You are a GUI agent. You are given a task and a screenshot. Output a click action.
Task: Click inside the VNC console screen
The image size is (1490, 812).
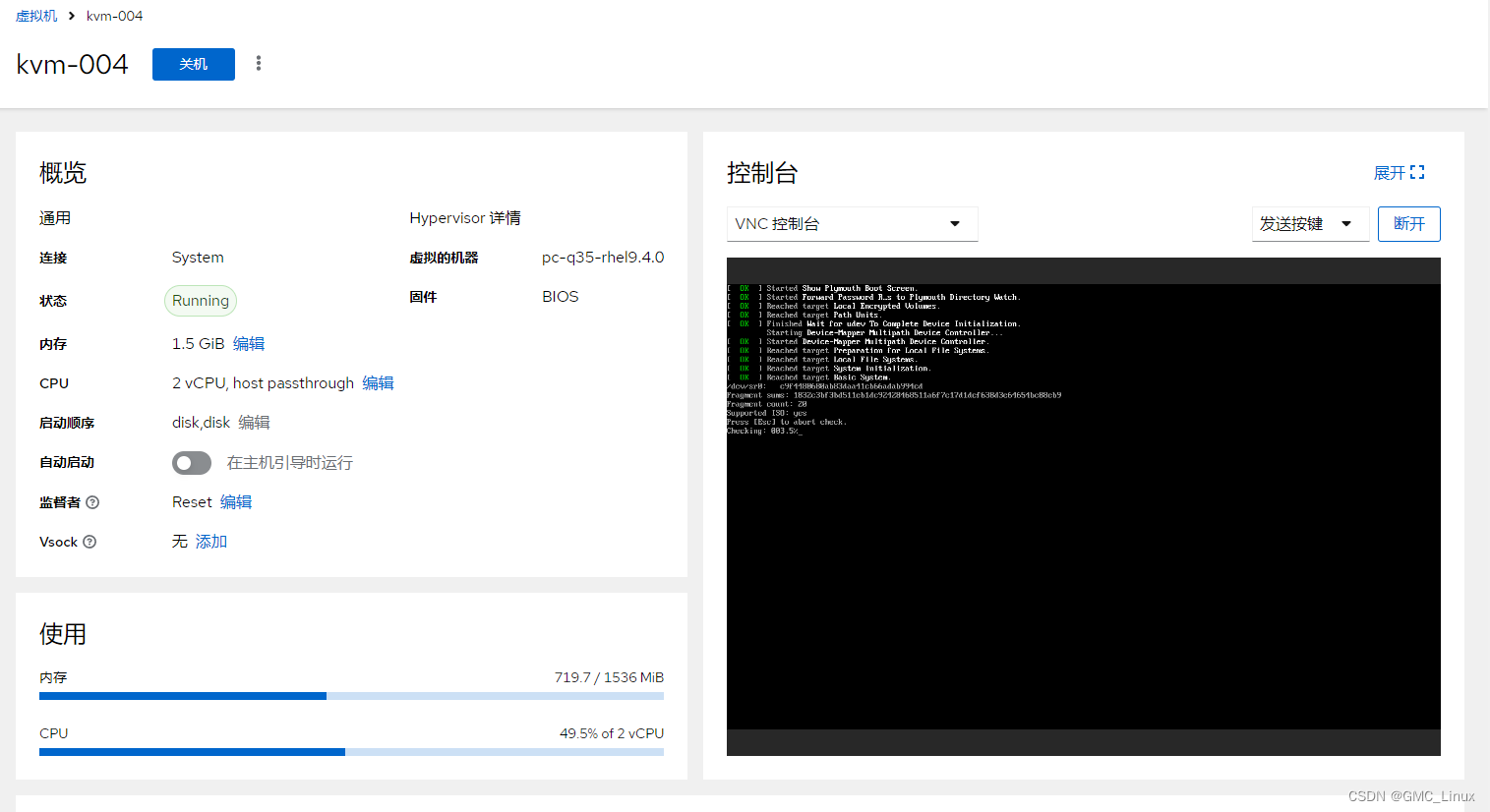coord(1083,506)
